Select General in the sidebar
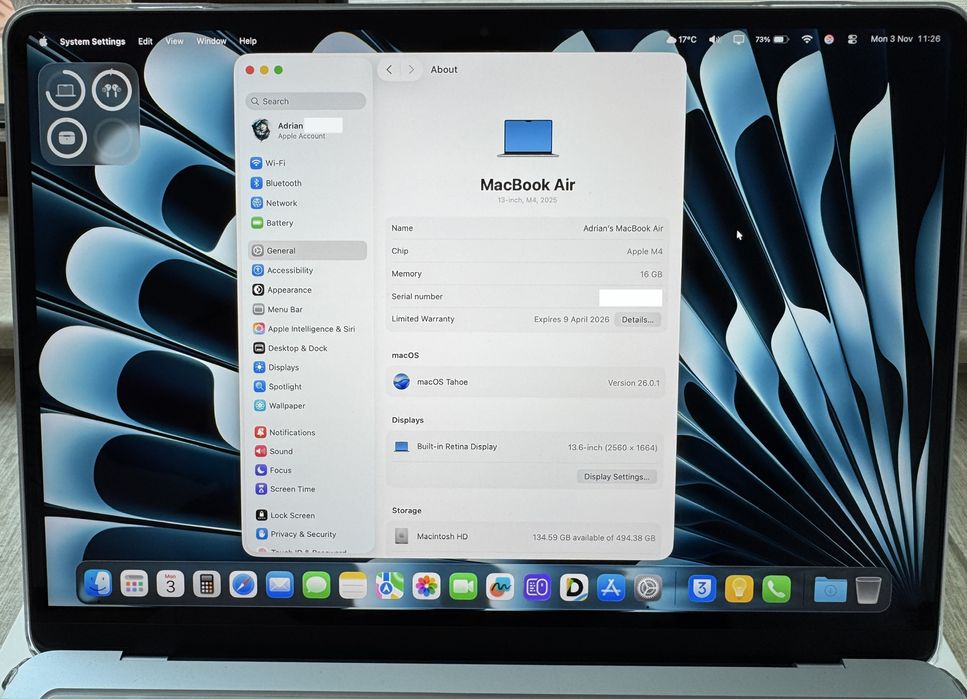This screenshot has width=967, height=699. tap(307, 250)
